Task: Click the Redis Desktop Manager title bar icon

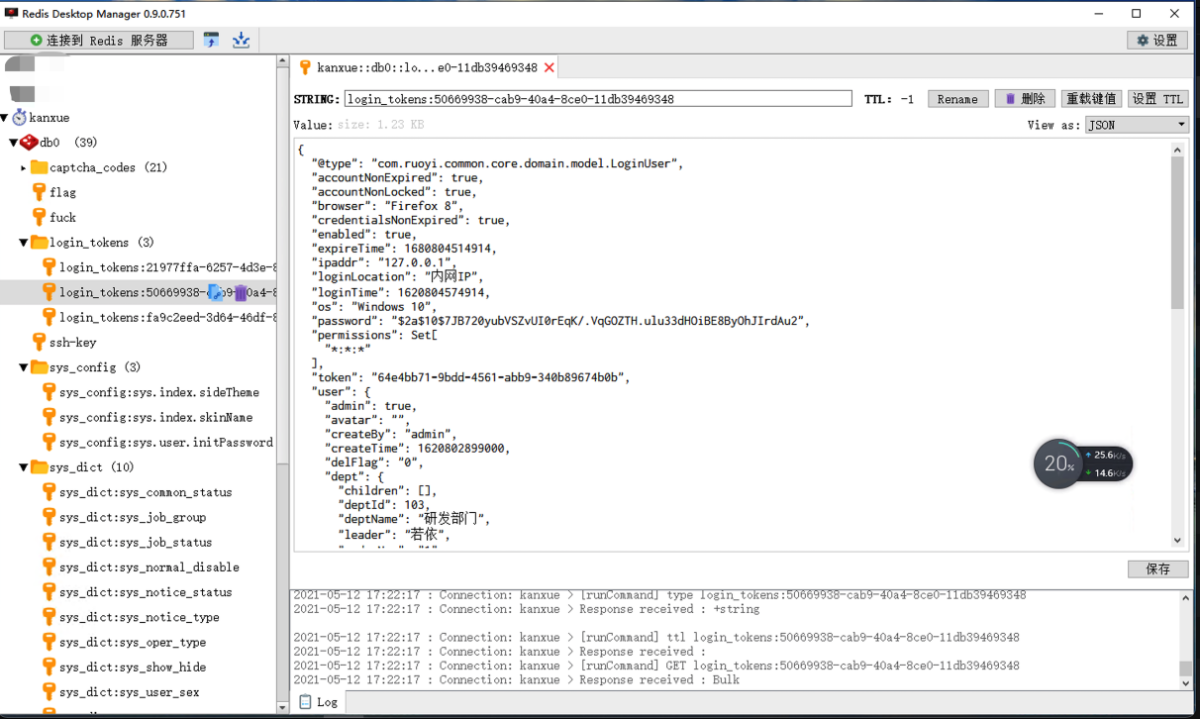Action: click(x=12, y=13)
